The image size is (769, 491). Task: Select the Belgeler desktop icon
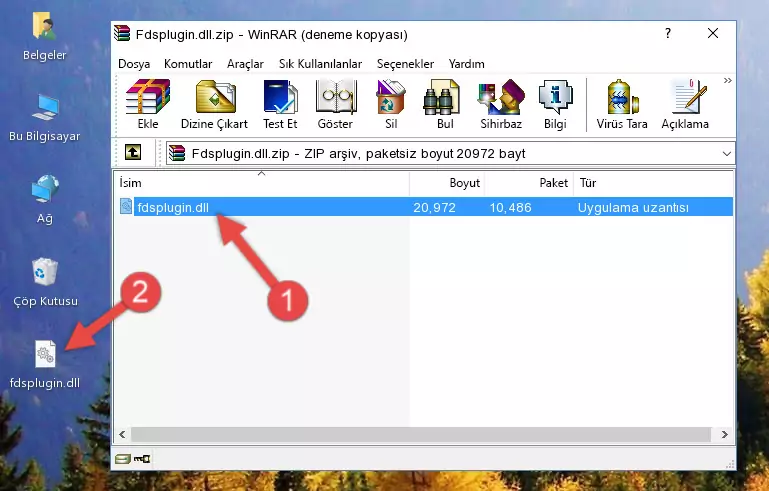click(x=45, y=37)
